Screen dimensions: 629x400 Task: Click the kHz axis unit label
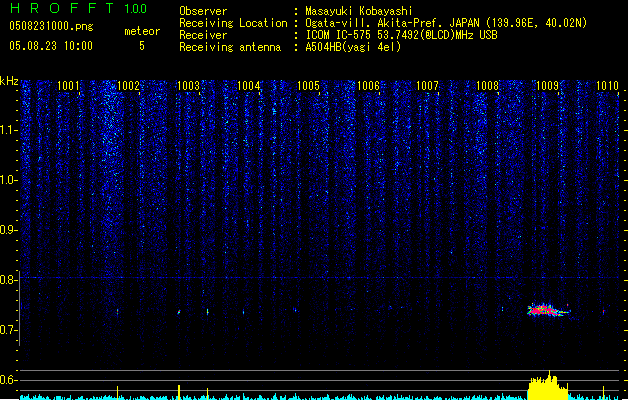click(9, 81)
